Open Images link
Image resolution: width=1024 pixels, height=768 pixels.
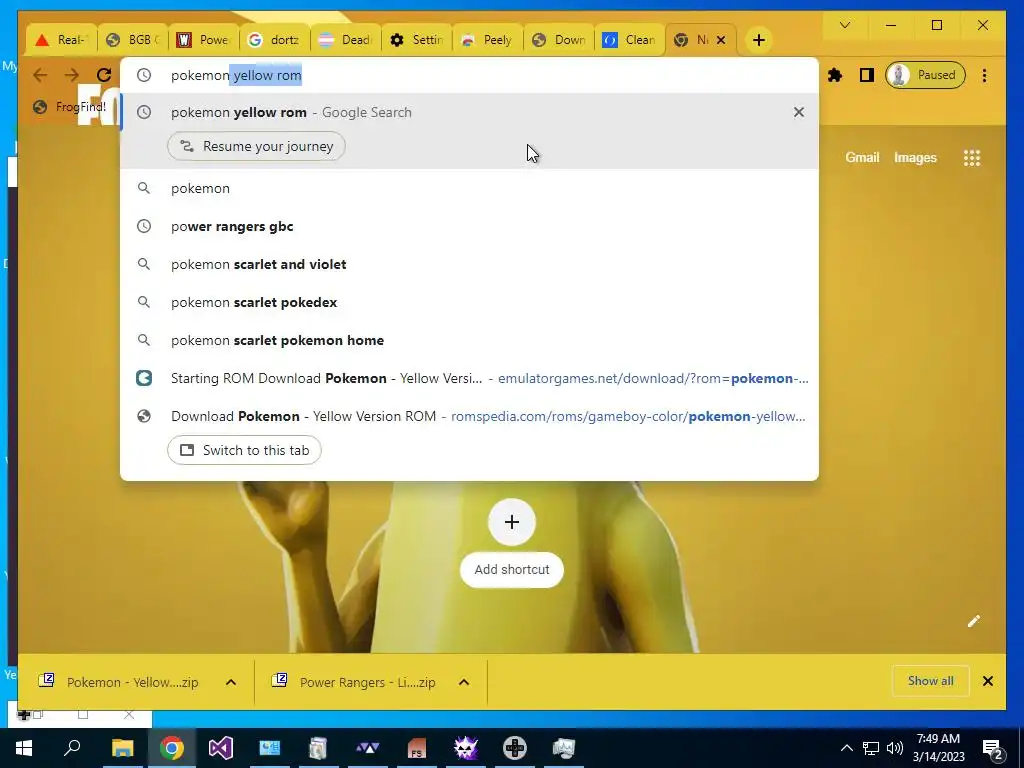pos(915,157)
